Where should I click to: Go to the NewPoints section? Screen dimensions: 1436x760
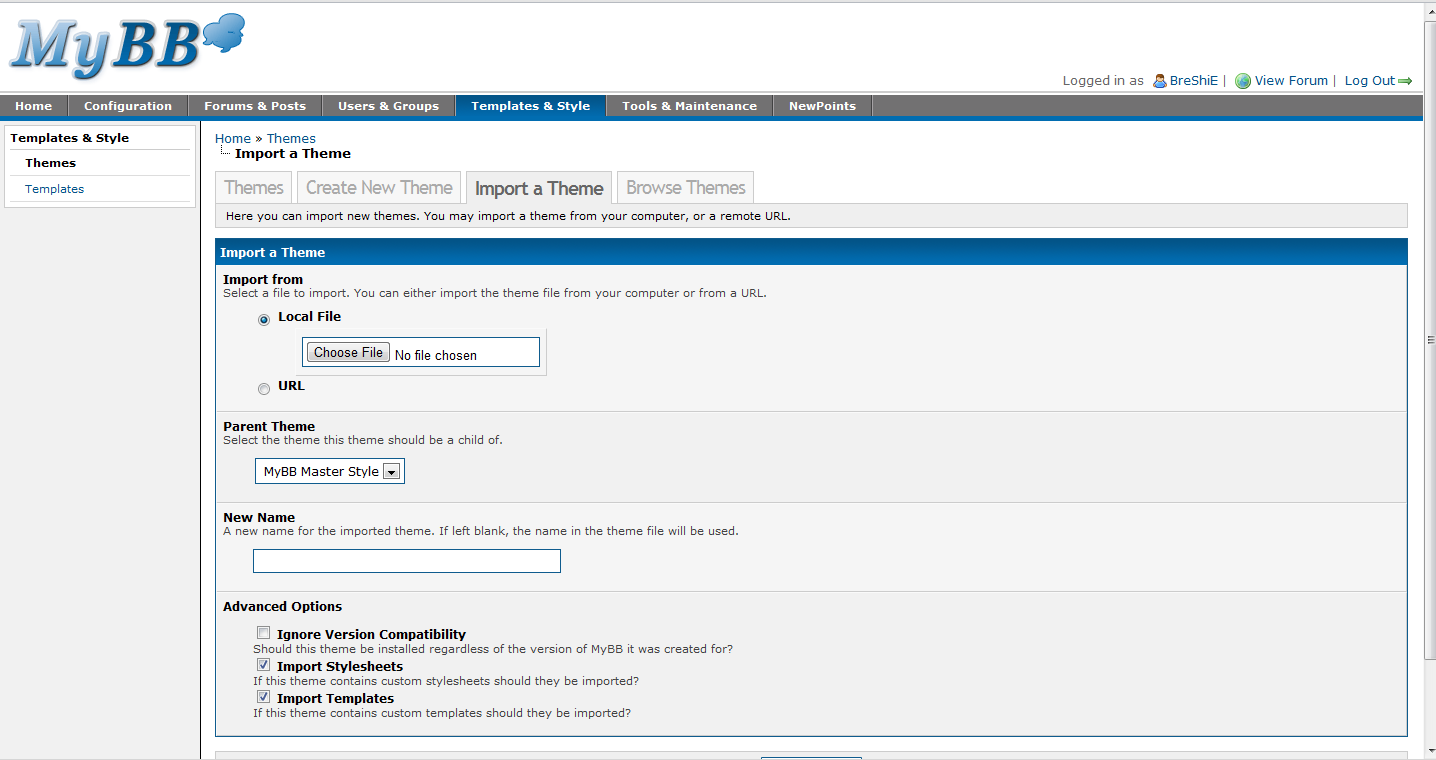[822, 105]
